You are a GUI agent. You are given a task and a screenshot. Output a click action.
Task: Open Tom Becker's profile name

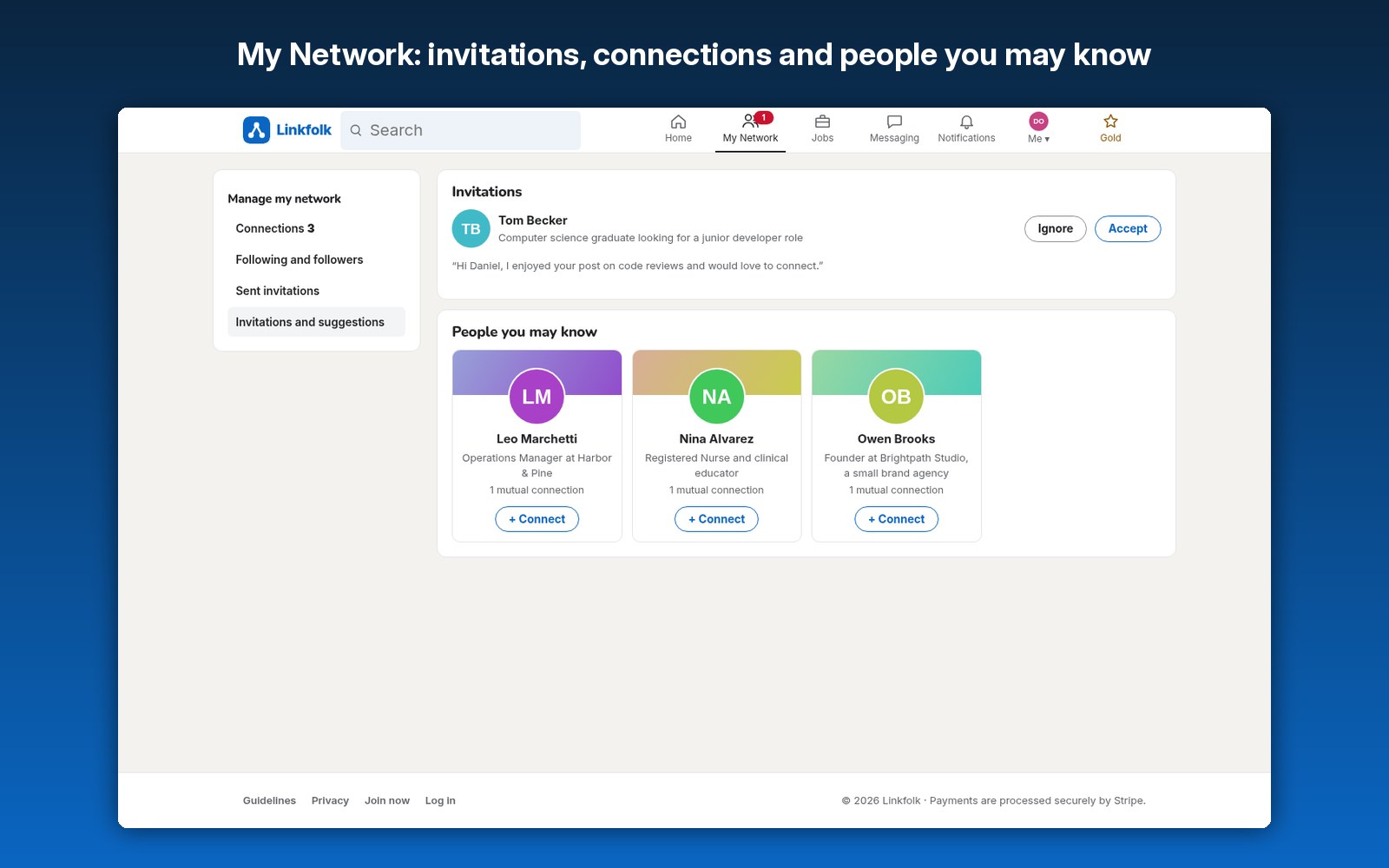coord(533,220)
